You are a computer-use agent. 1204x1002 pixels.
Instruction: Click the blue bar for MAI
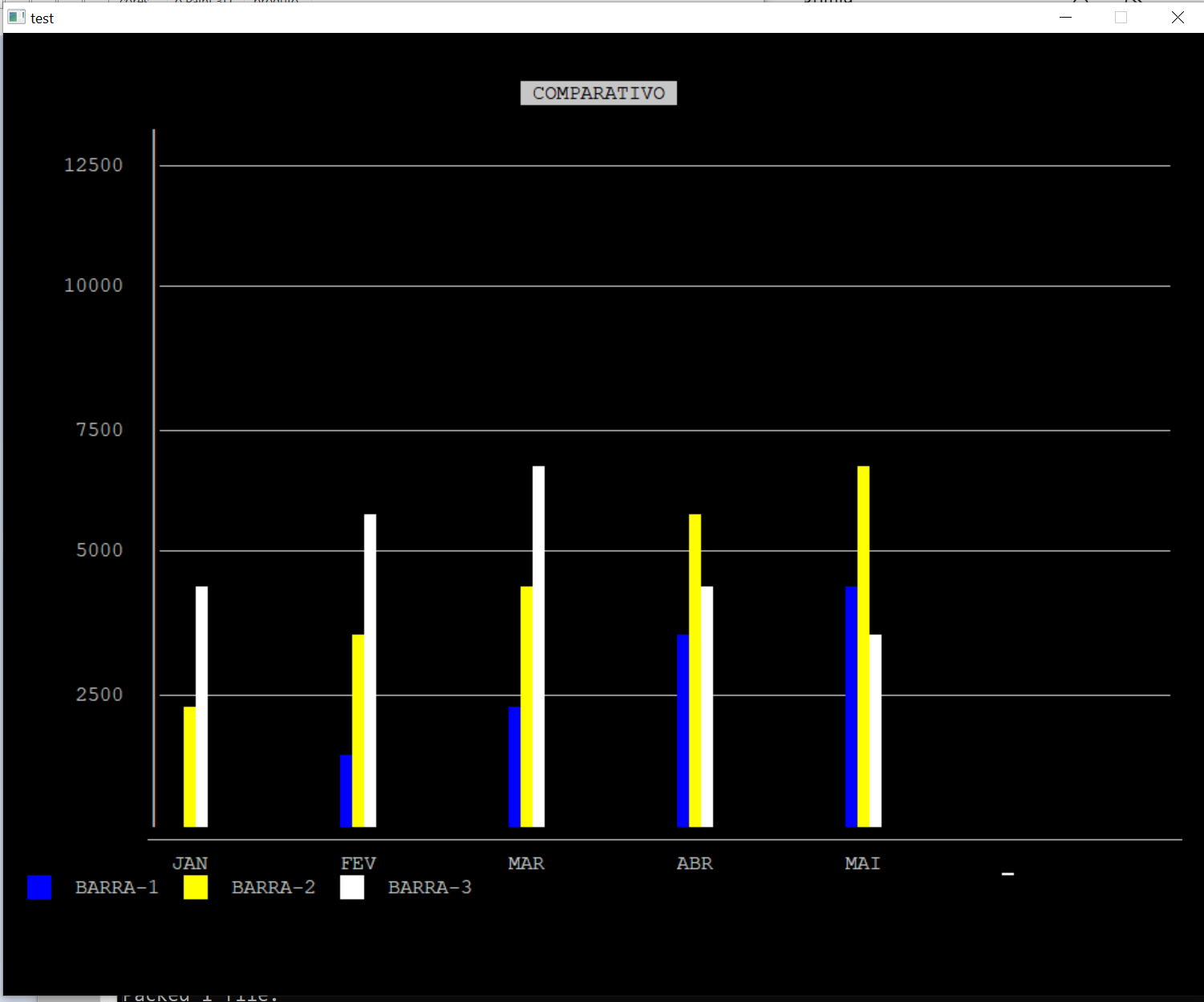point(851,707)
